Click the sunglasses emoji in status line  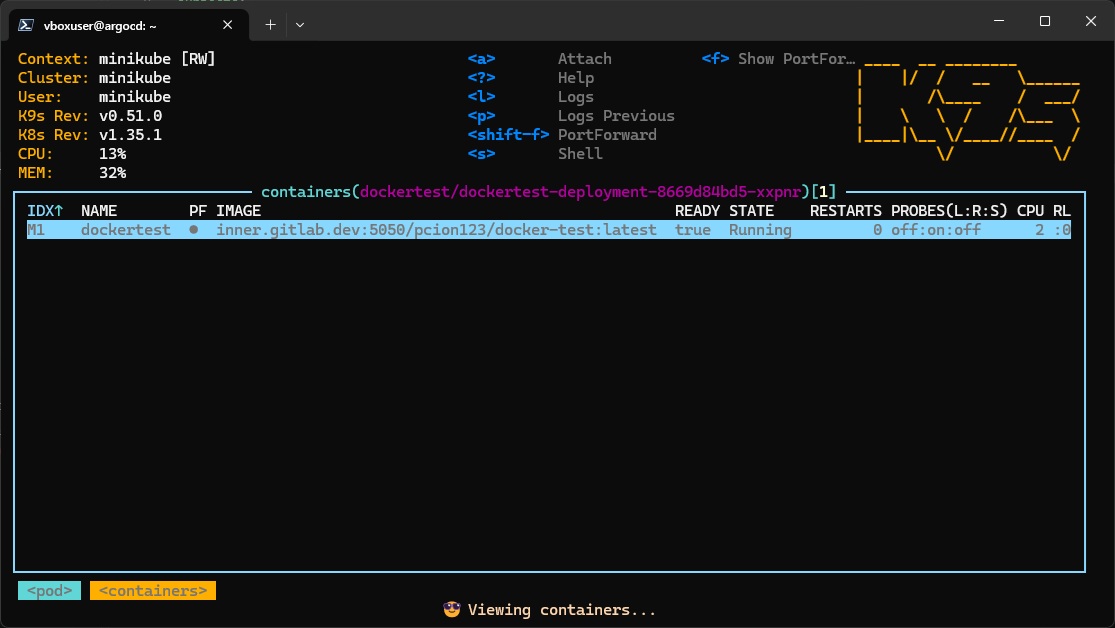pyautogui.click(x=452, y=610)
